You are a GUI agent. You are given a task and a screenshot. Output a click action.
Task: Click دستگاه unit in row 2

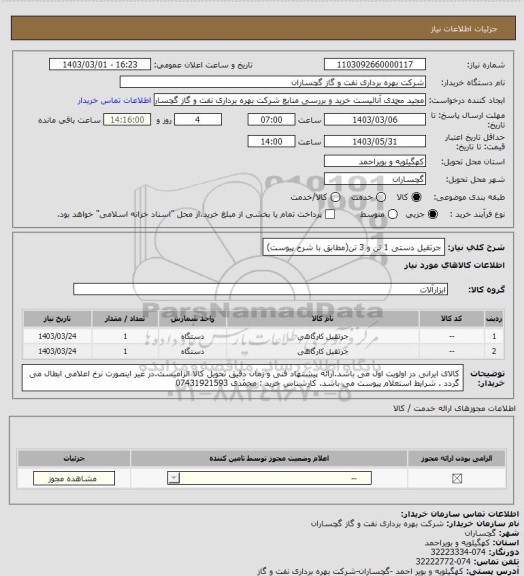(193, 352)
